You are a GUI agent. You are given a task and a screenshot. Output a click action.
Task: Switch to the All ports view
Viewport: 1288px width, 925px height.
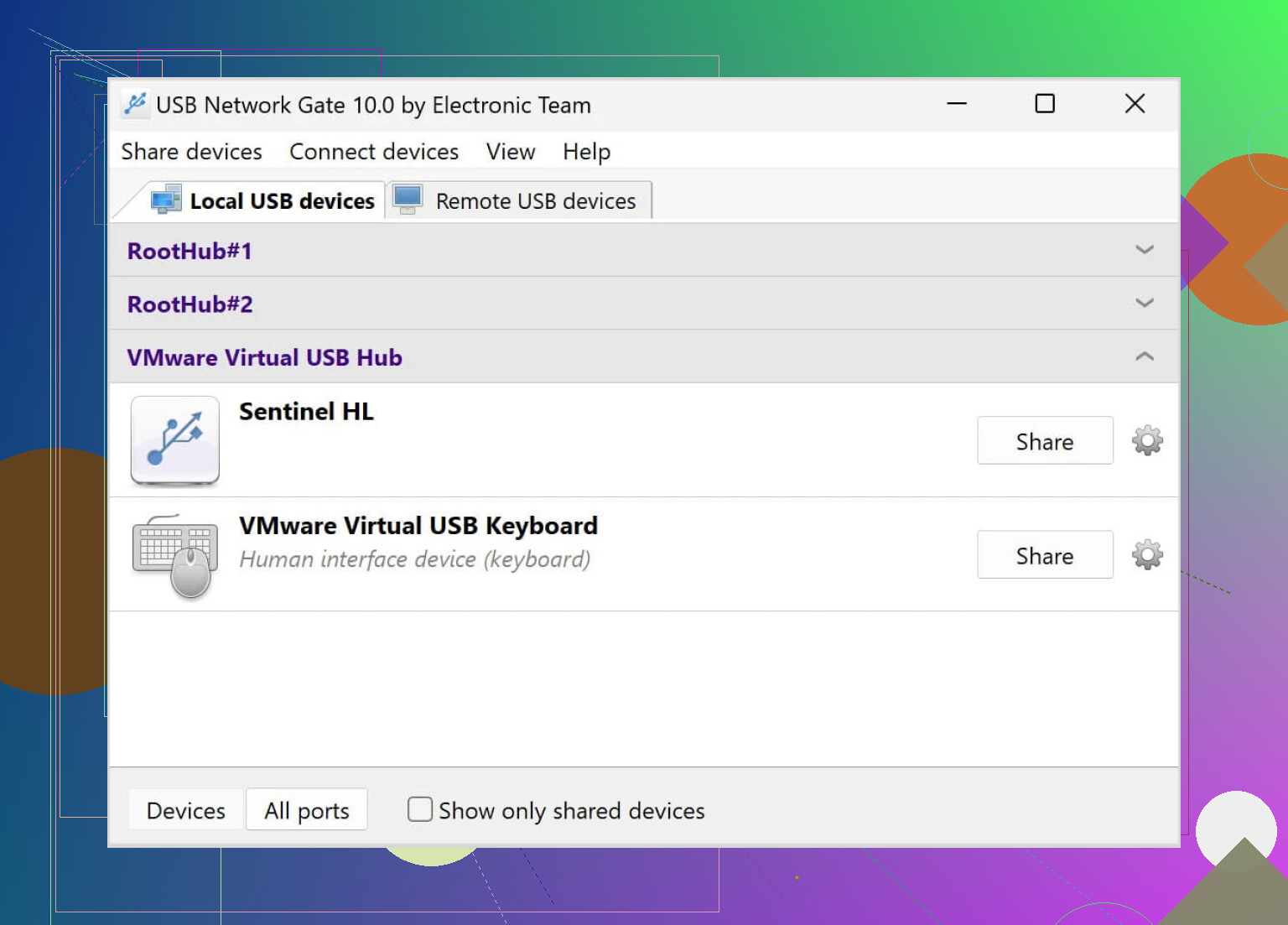pos(307,810)
